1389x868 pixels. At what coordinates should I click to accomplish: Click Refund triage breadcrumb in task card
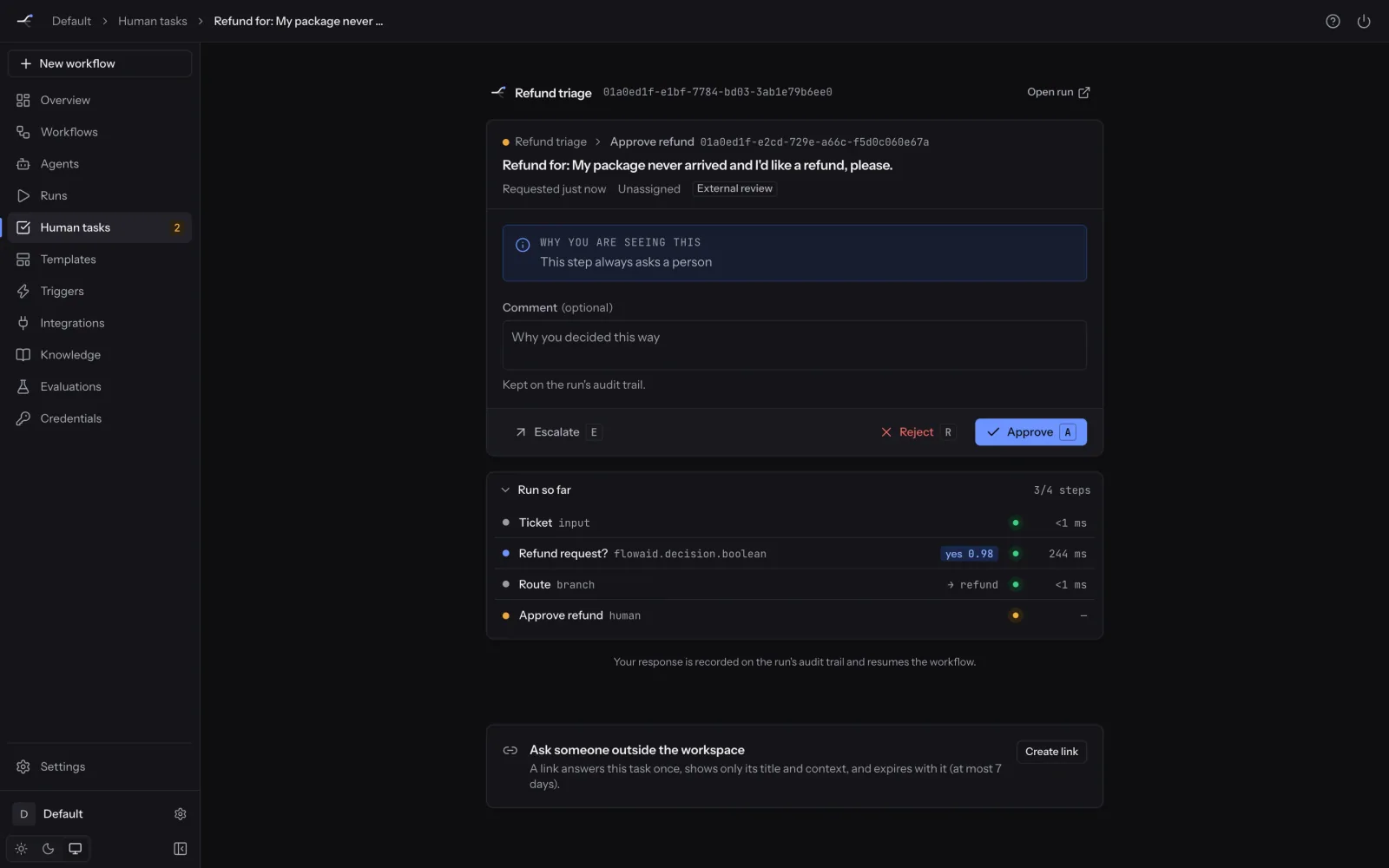coord(550,141)
